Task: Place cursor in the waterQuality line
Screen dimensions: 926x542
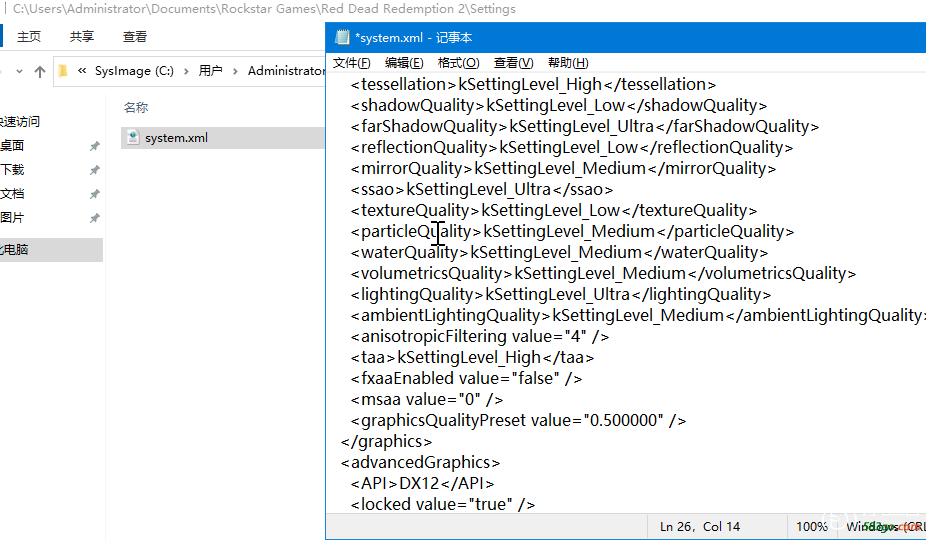Action: (559, 253)
